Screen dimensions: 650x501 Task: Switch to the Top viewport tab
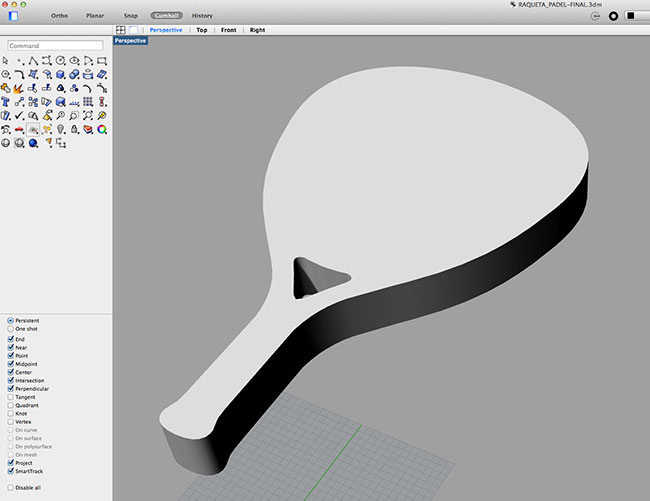[x=201, y=30]
